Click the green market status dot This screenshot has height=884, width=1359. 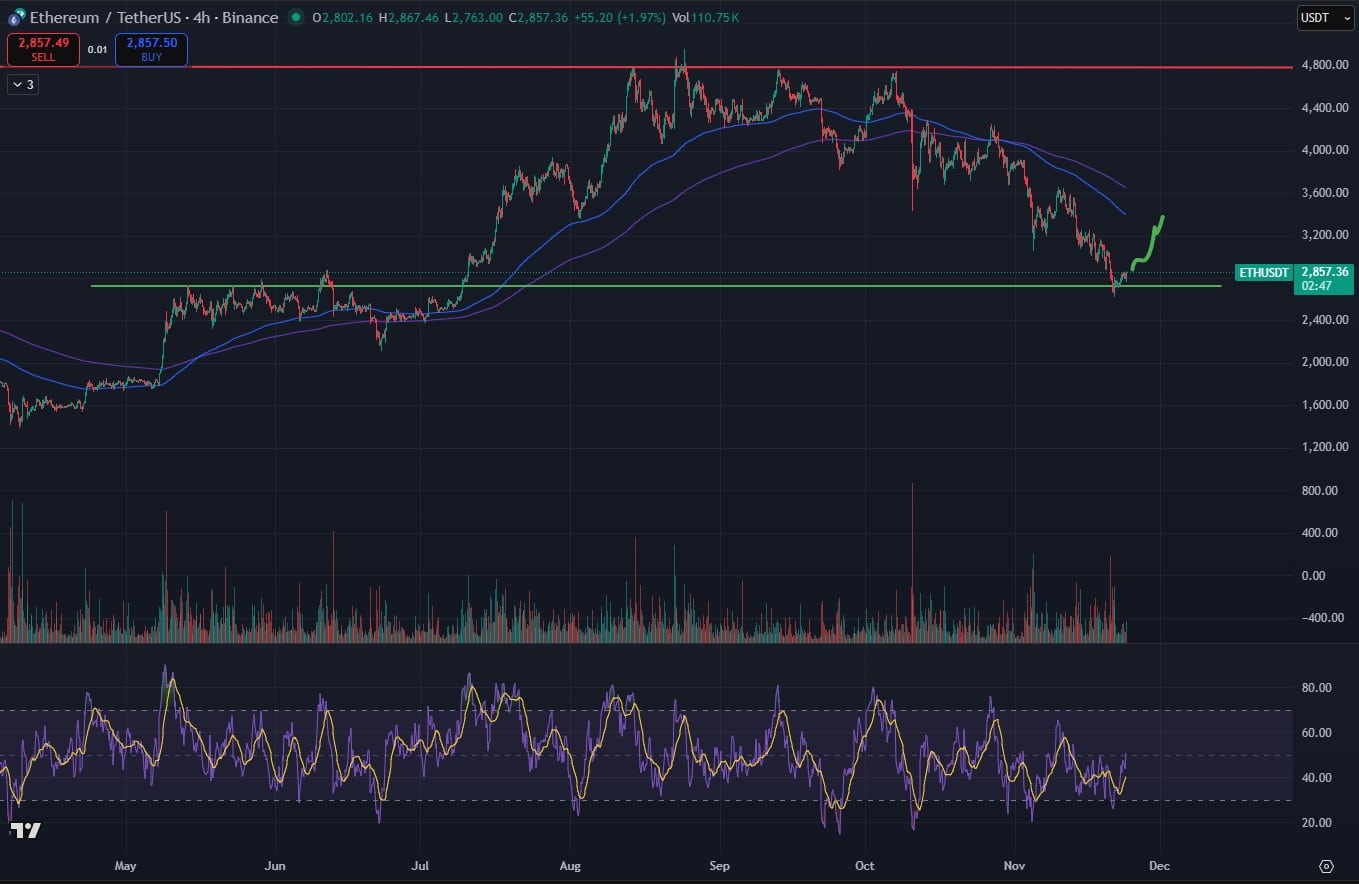point(295,18)
